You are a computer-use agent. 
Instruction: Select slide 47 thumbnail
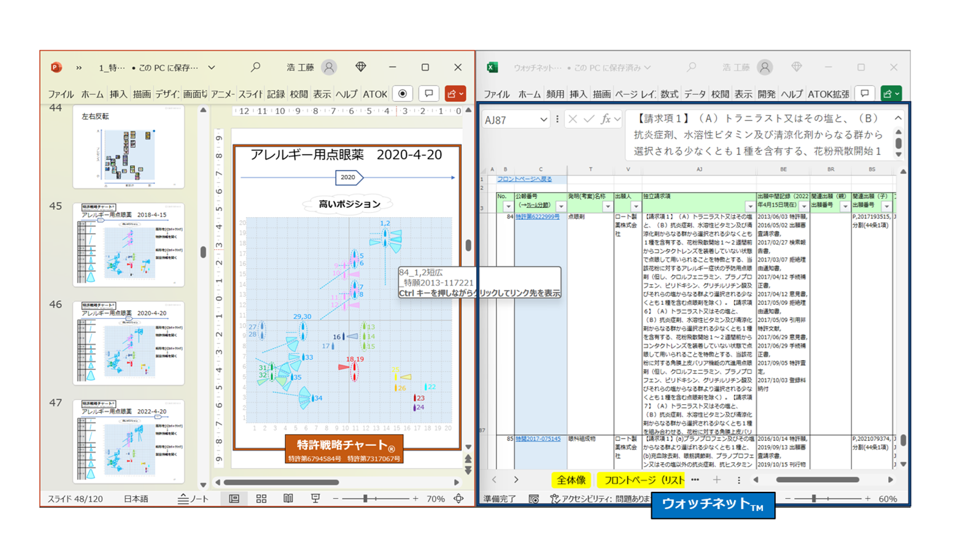129,441
